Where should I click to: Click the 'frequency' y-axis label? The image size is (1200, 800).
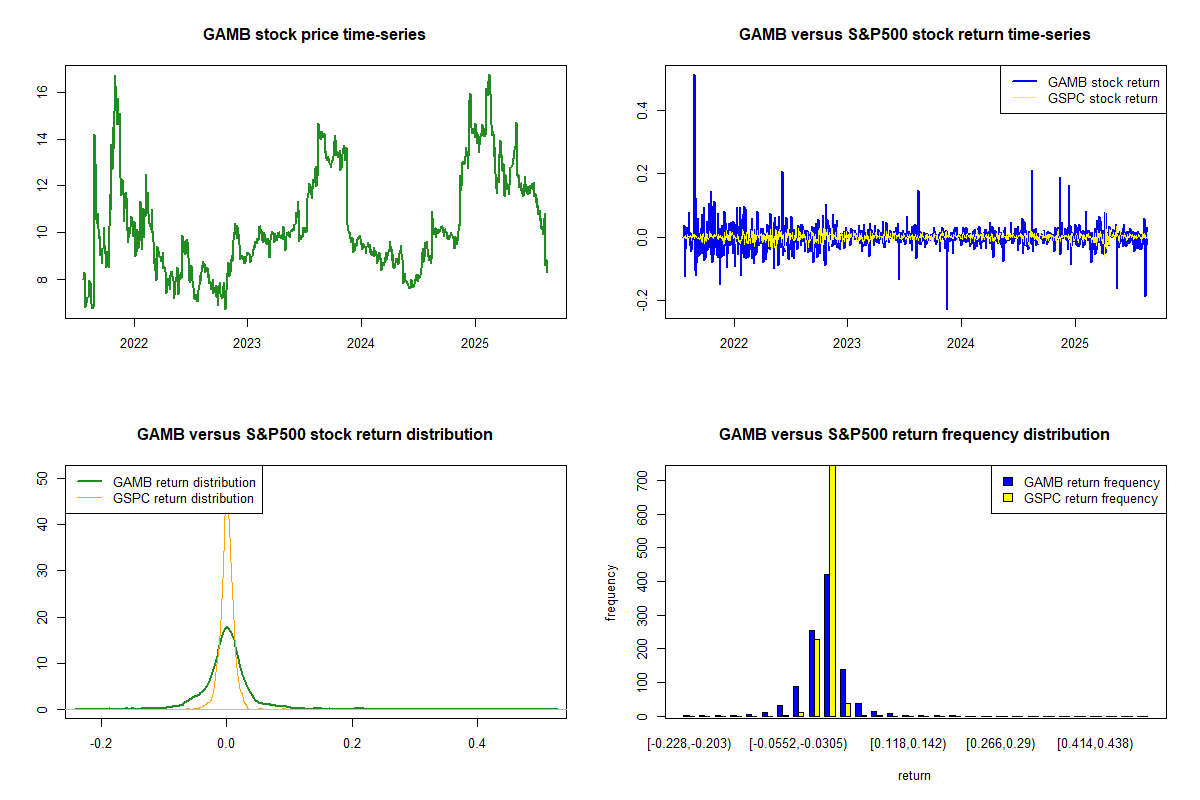[x=611, y=593]
